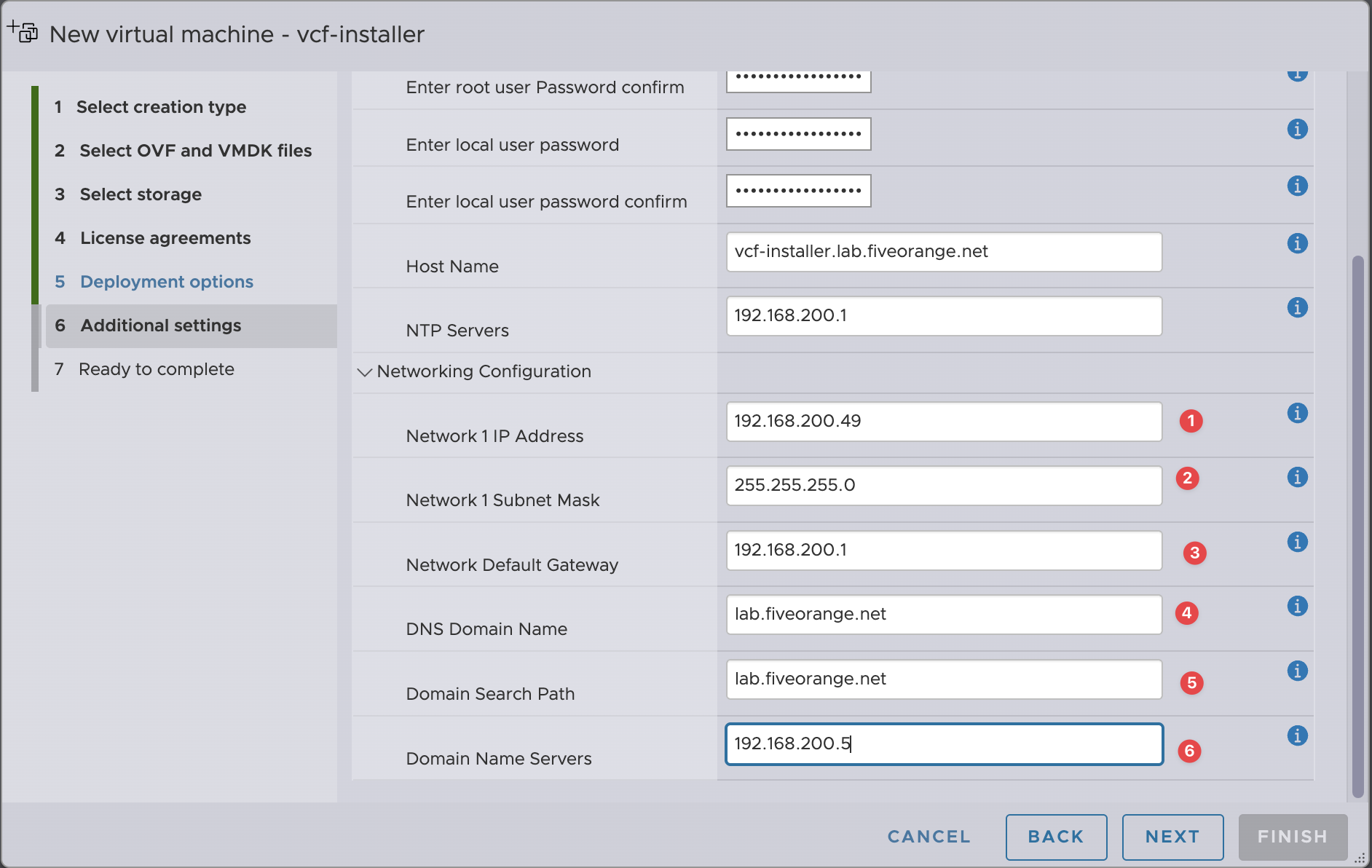Screen dimensions: 1372x868
Task: Click info icon beside NTP Servers field
Action: [x=1297, y=307]
